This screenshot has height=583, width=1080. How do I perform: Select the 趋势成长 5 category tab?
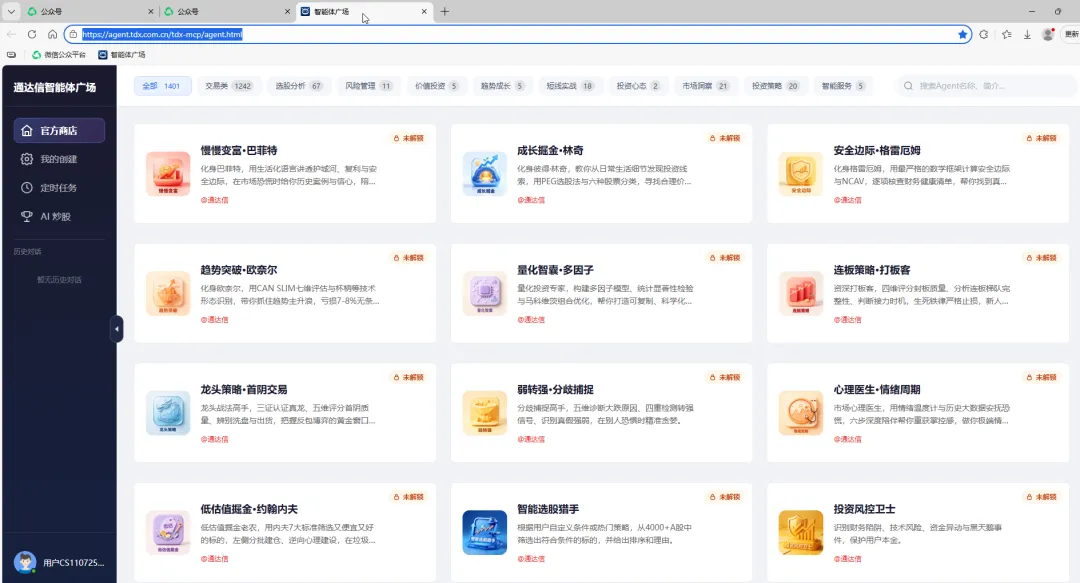coord(502,86)
